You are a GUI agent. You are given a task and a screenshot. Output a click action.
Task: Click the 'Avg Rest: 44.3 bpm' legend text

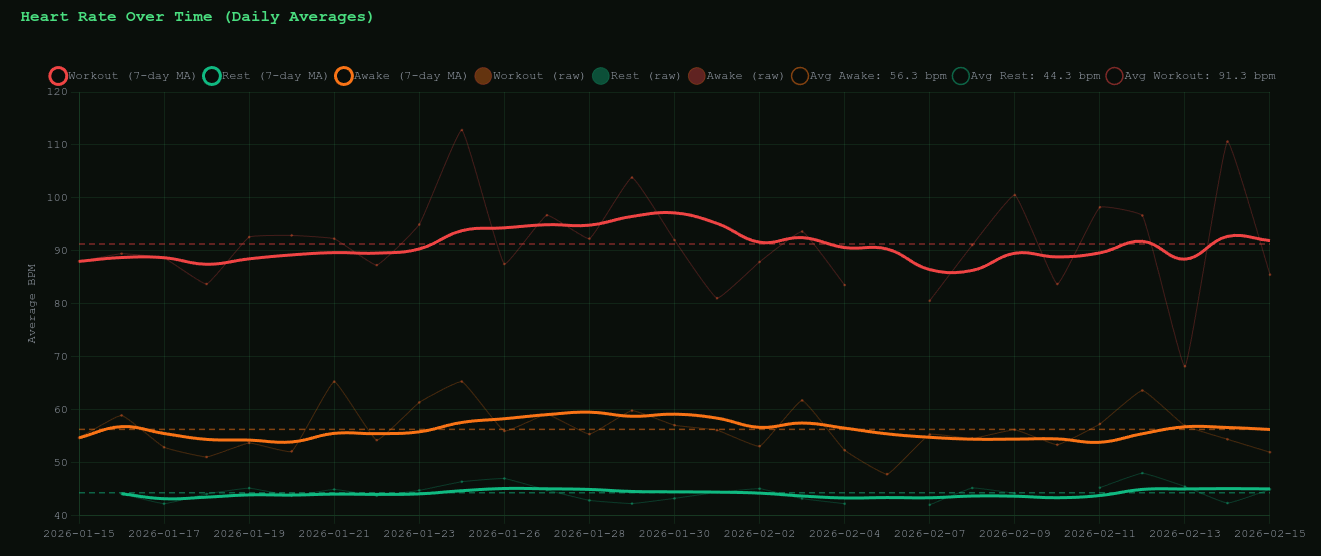pyautogui.click(x=1035, y=76)
